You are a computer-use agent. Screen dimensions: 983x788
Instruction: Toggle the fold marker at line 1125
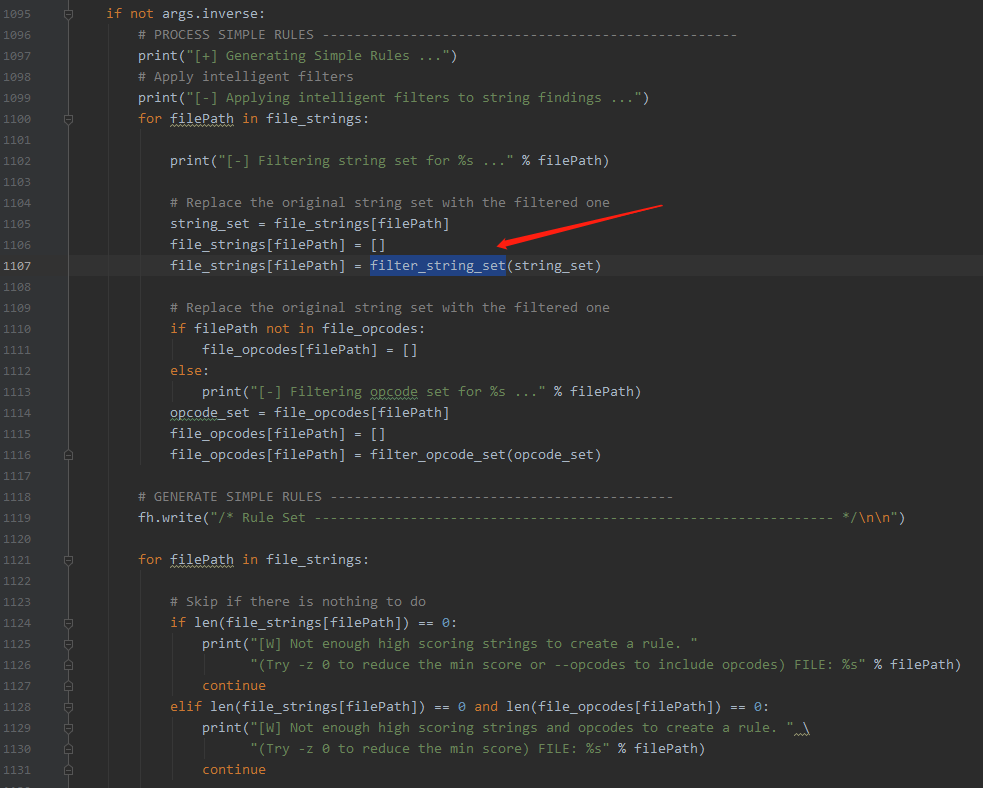pos(68,644)
